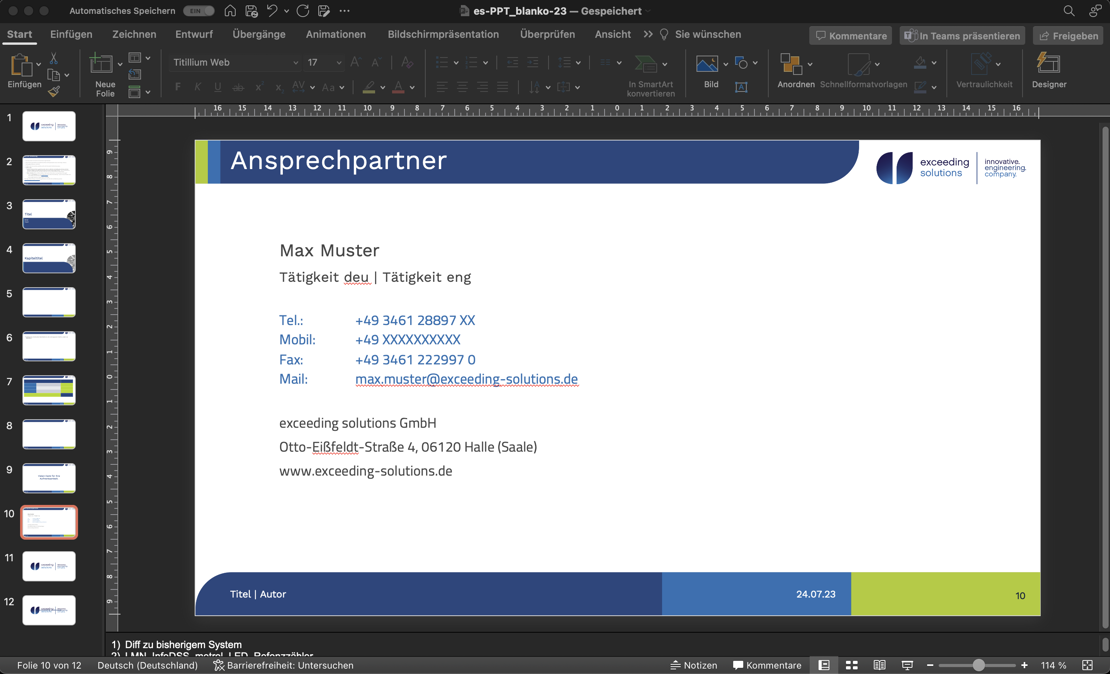The width and height of the screenshot is (1110, 674).
Task: Switch to the Animationen tab
Action: (335, 34)
